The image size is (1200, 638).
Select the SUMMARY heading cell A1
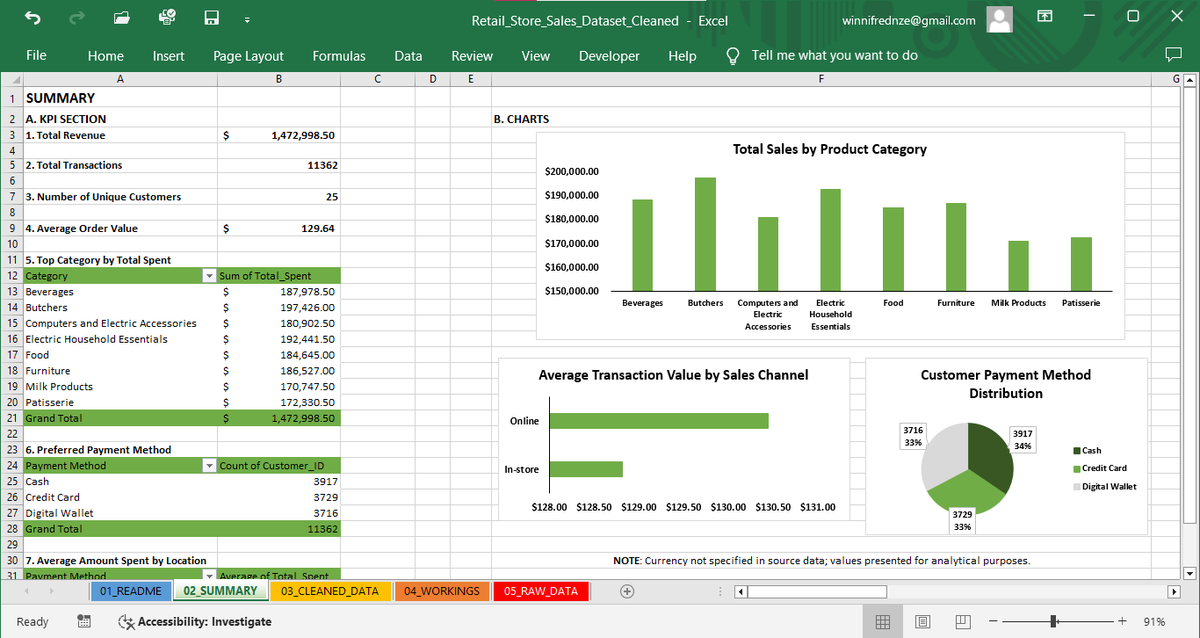tap(119, 98)
